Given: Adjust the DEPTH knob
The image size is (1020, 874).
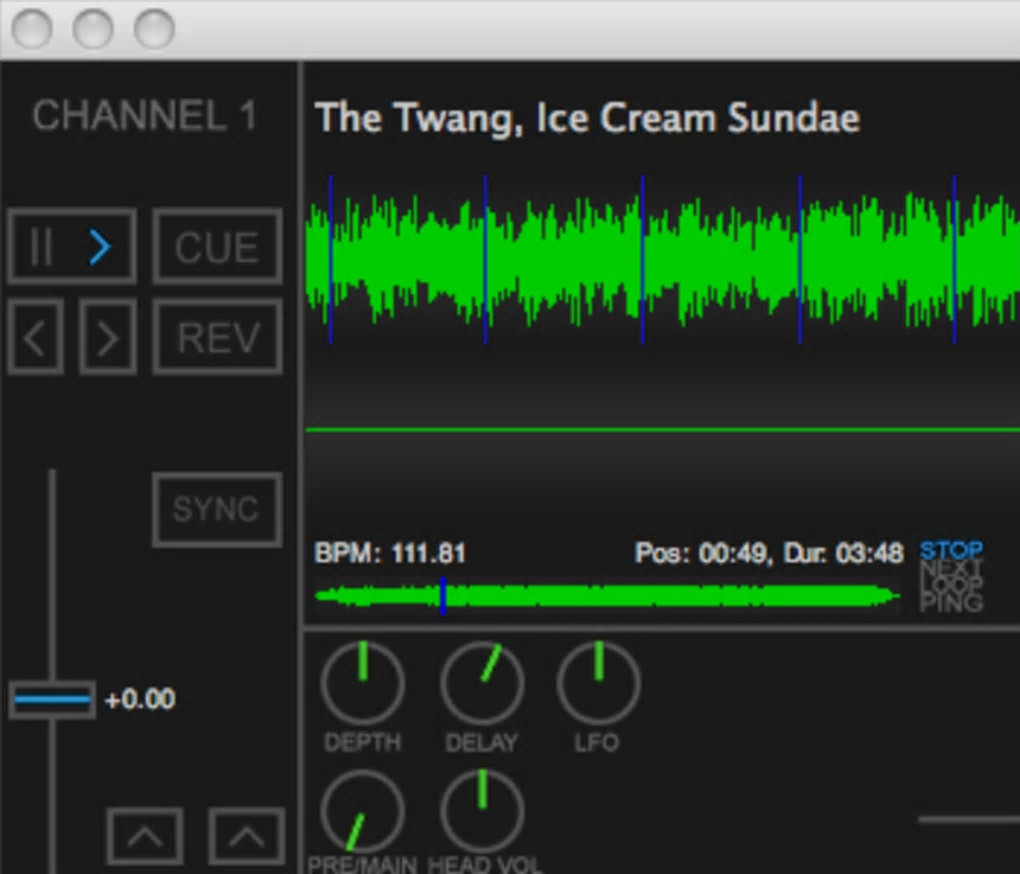Looking at the screenshot, I should point(362,682).
